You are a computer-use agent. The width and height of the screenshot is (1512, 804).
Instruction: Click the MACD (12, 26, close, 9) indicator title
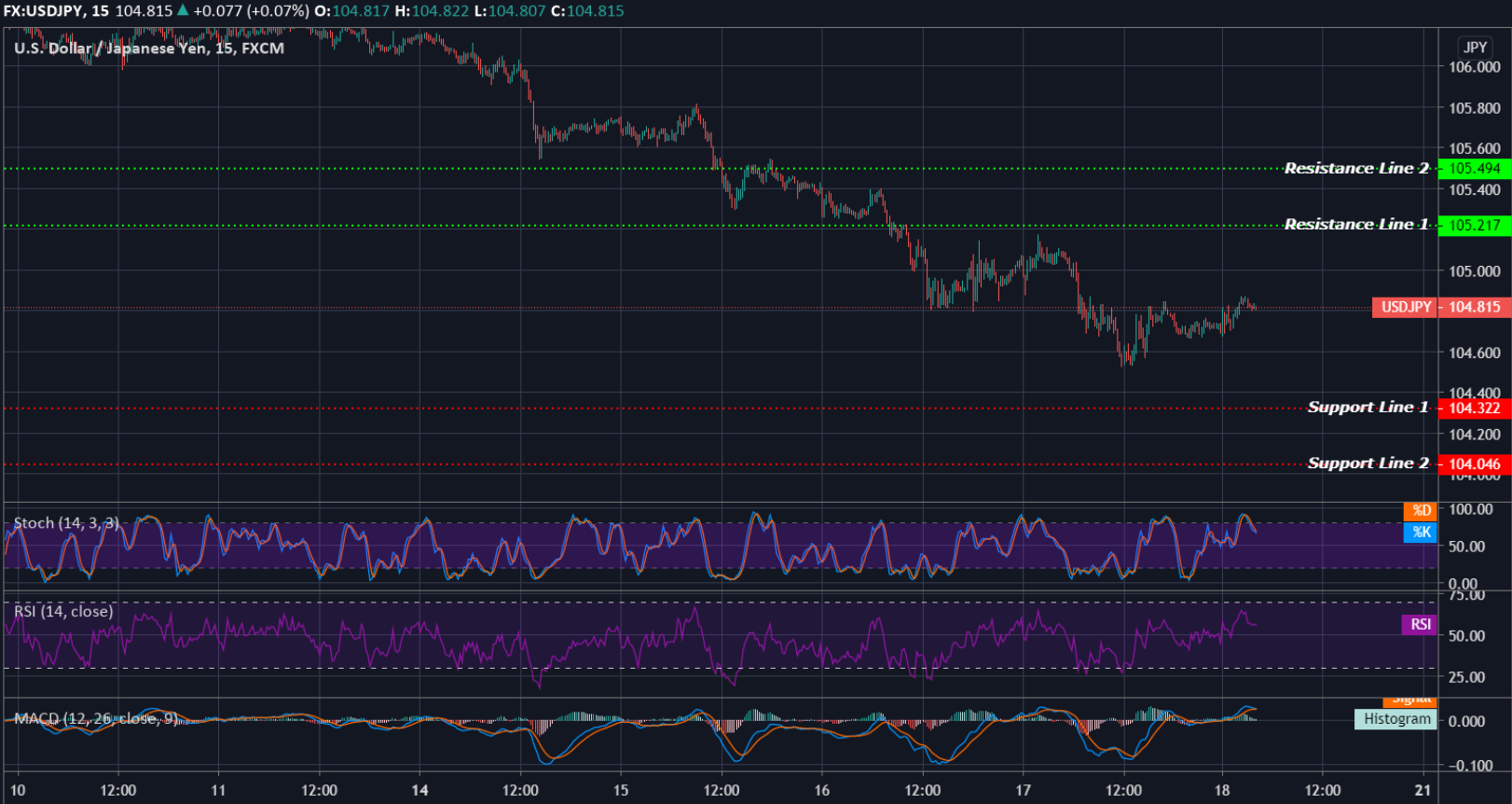point(96,718)
